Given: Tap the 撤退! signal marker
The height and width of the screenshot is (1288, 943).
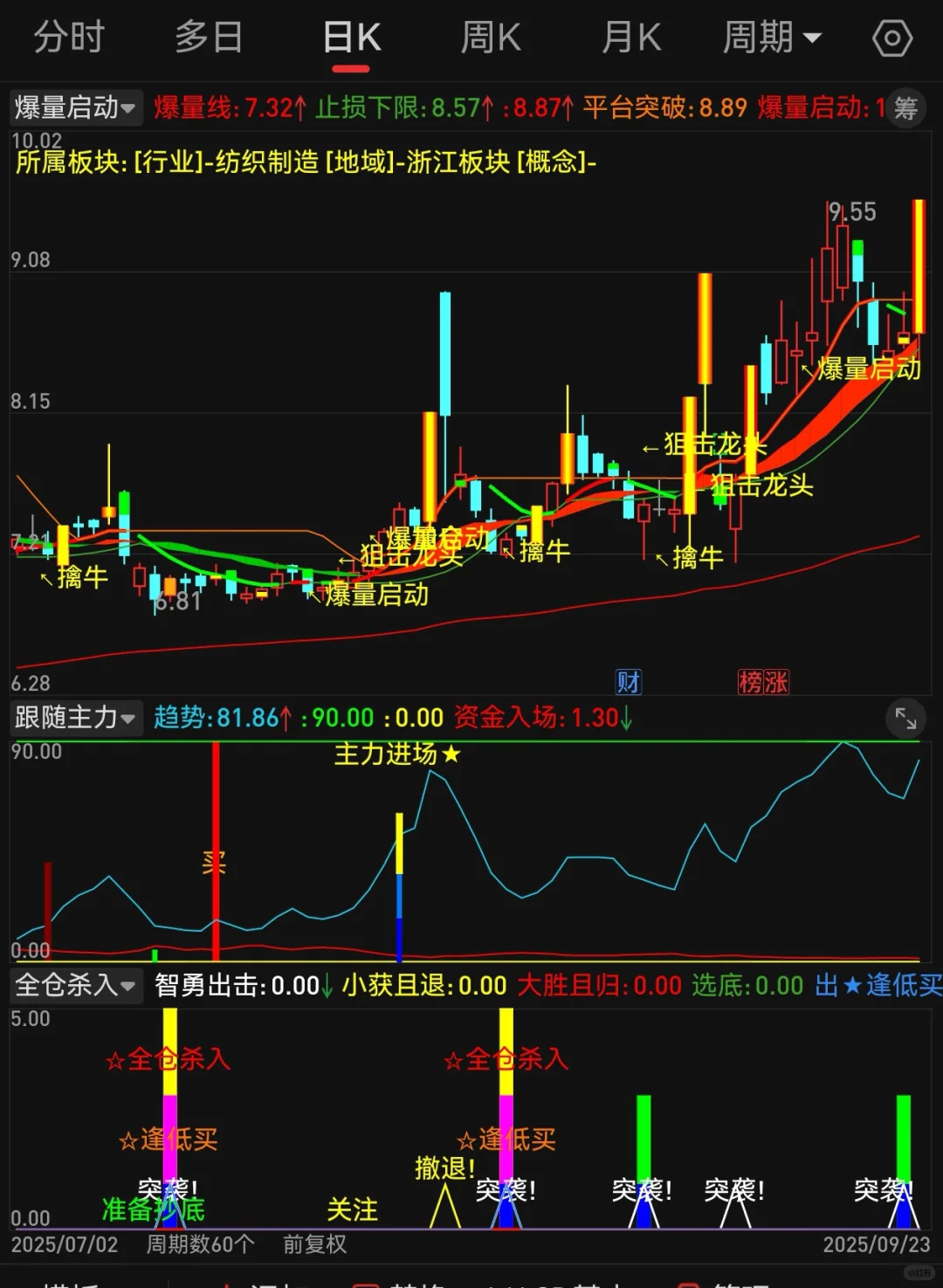Looking at the screenshot, I should coord(445,1168).
